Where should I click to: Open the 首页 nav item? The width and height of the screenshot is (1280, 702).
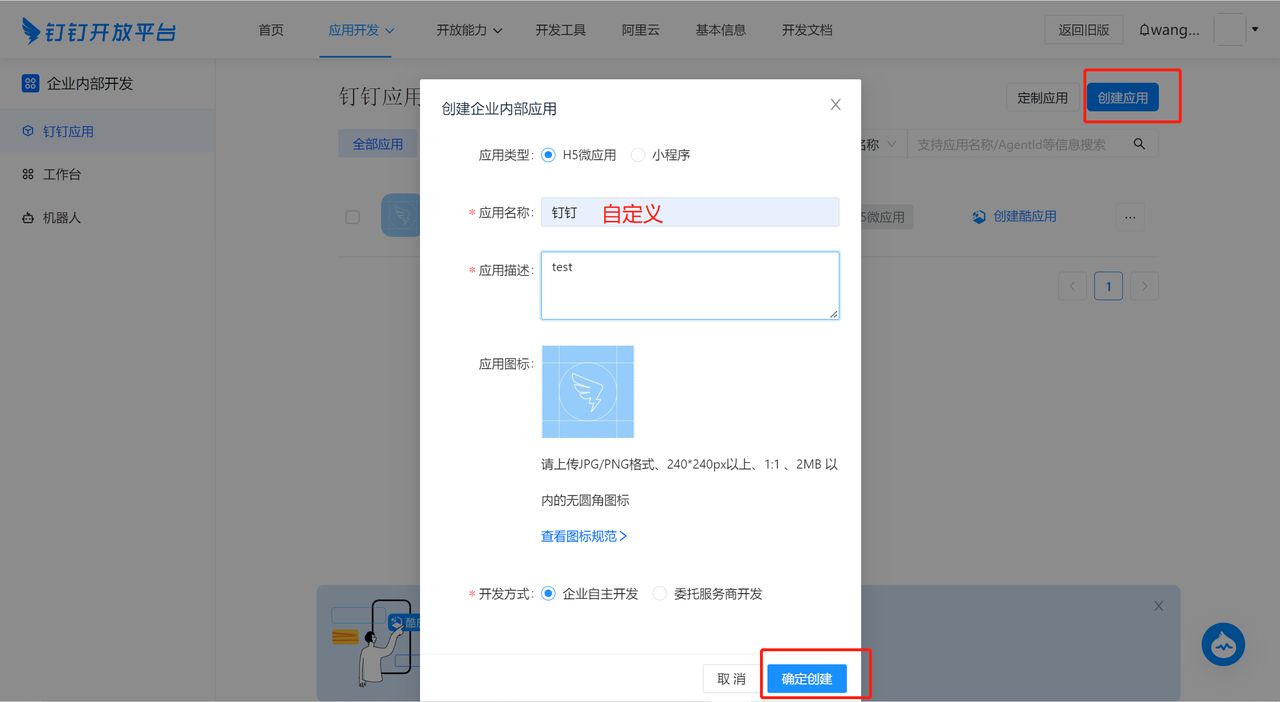pyautogui.click(x=271, y=30)
